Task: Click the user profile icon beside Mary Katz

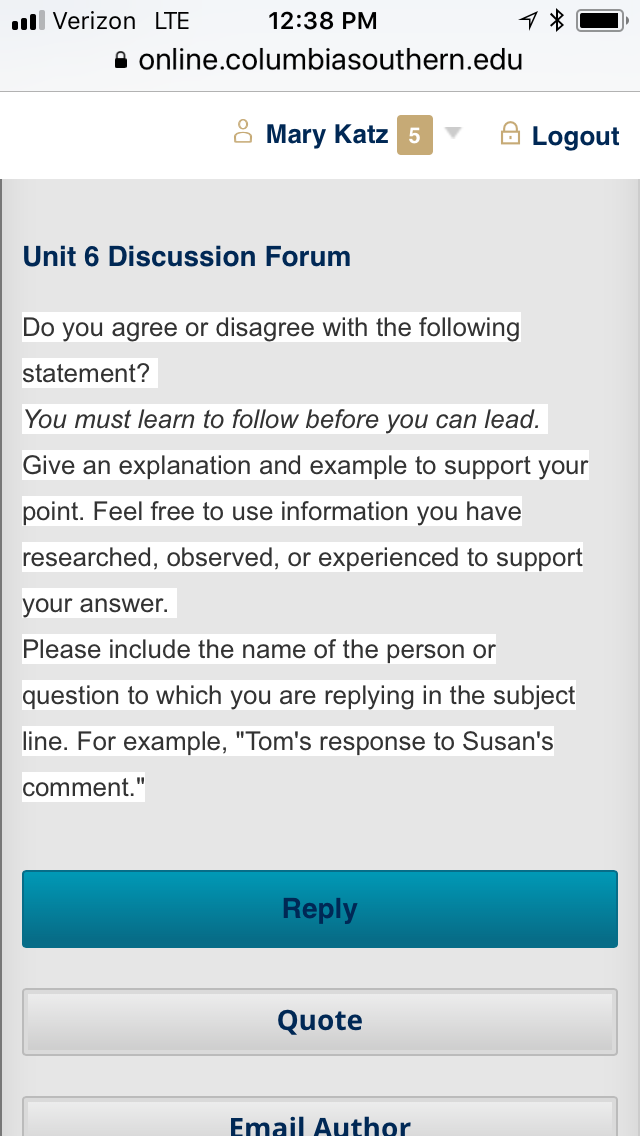Action: click(x=243, y=133)
